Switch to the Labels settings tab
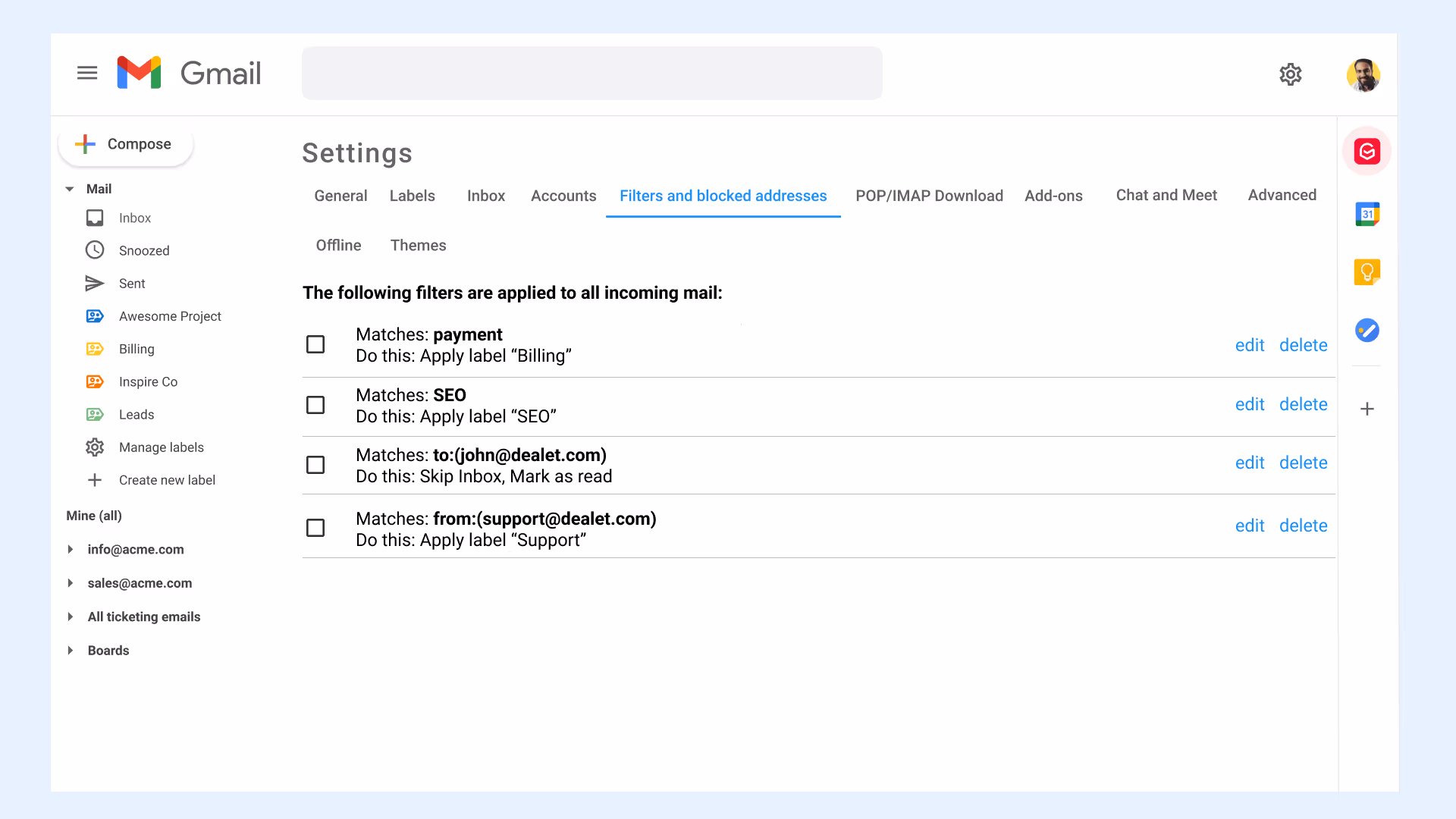 pos(412,196)
